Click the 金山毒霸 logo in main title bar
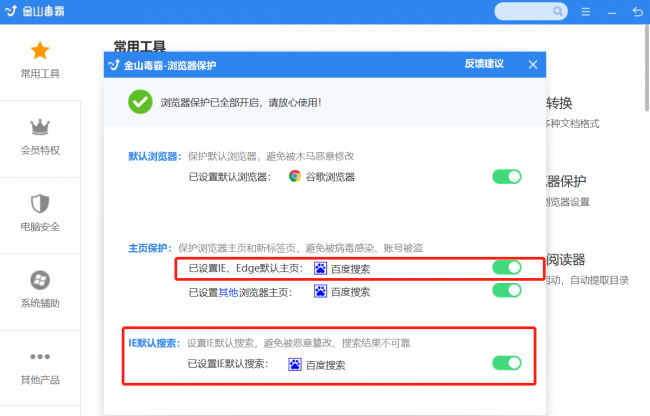This screenshot has width=650, height=416. [11, 11]
